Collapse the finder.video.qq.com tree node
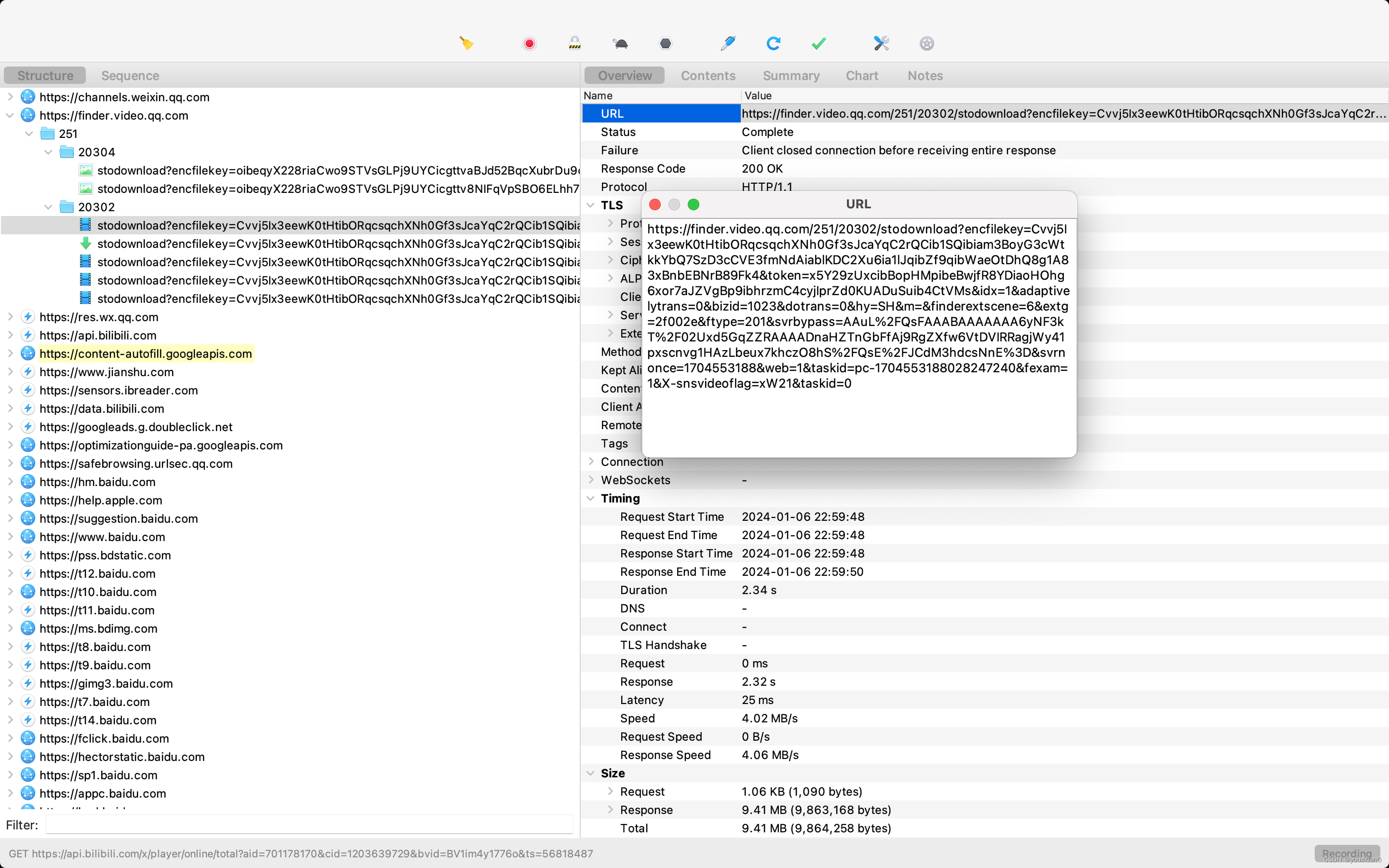Image resolution: width=1389 pixels, height=868 pixels. (x=10, y=115)
